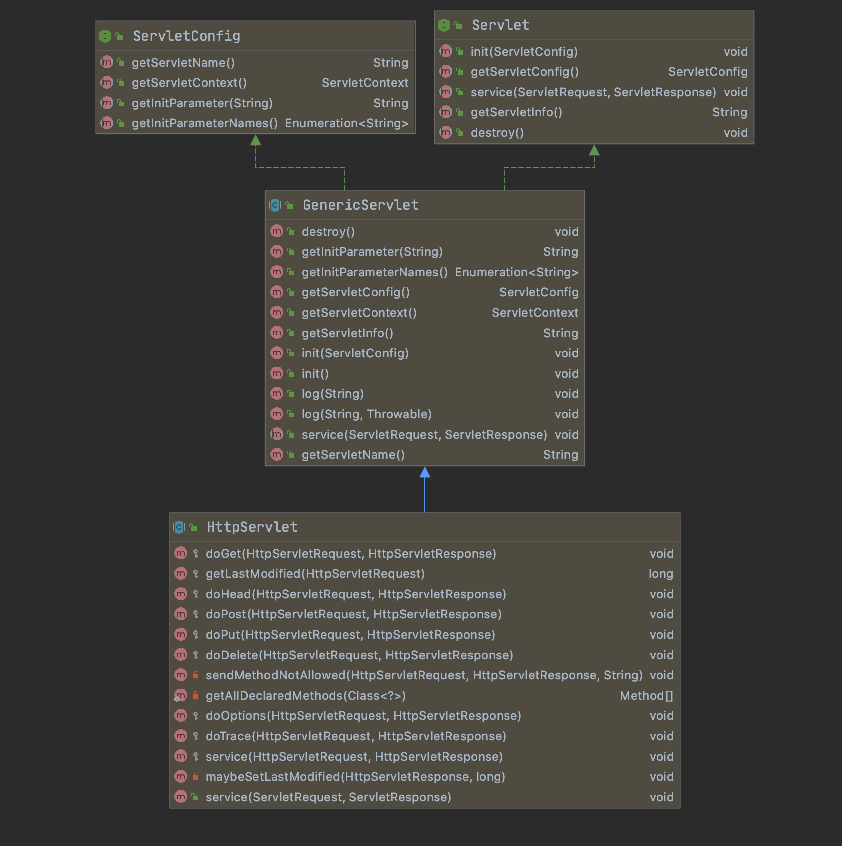Screen dimensions: 842x846
Task: Select the ServletConfig node title
Action: tap(187, 36)
